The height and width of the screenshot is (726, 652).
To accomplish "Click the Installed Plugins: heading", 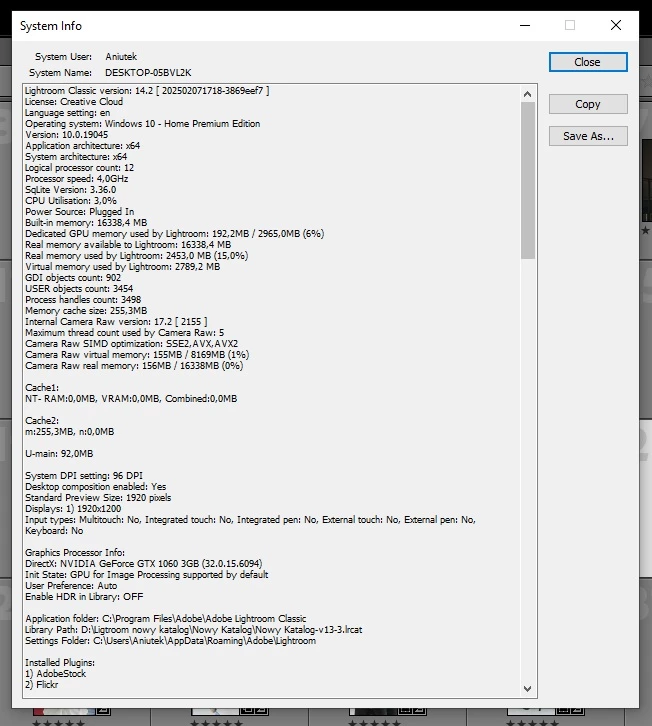I will pos(60,663).
